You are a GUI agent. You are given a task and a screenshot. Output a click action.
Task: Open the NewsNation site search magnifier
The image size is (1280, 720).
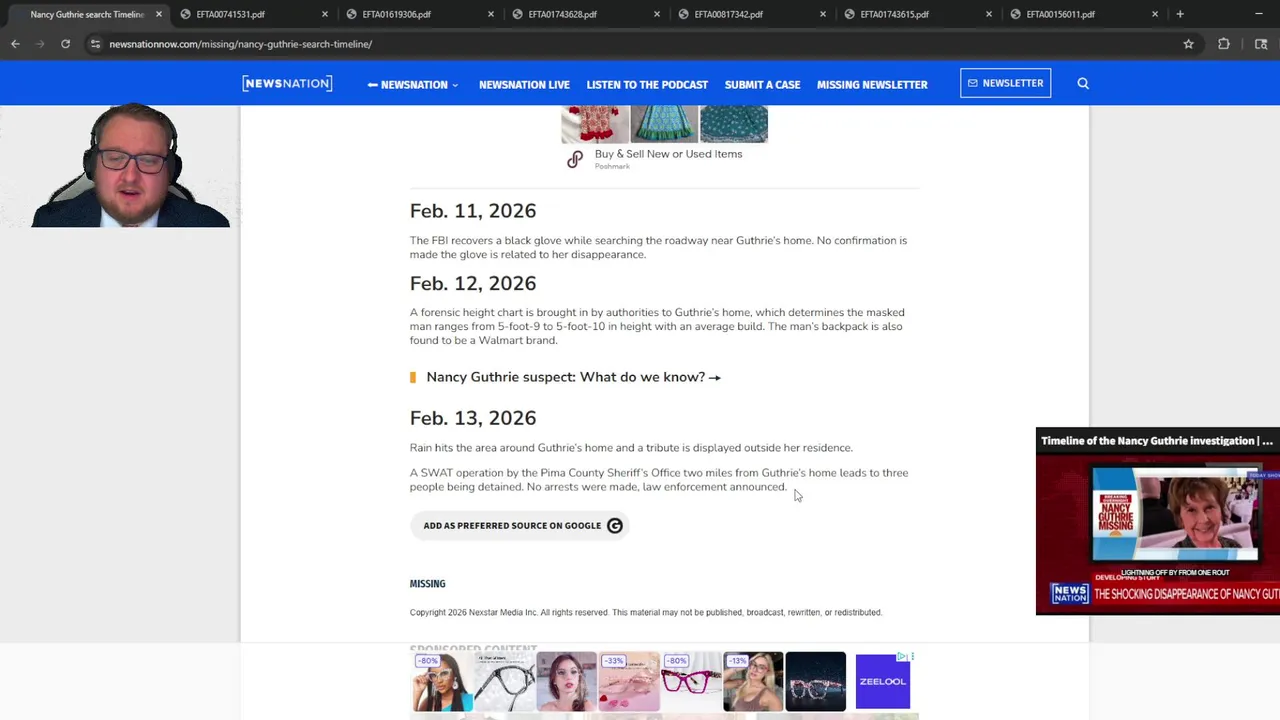[1083, 84]
